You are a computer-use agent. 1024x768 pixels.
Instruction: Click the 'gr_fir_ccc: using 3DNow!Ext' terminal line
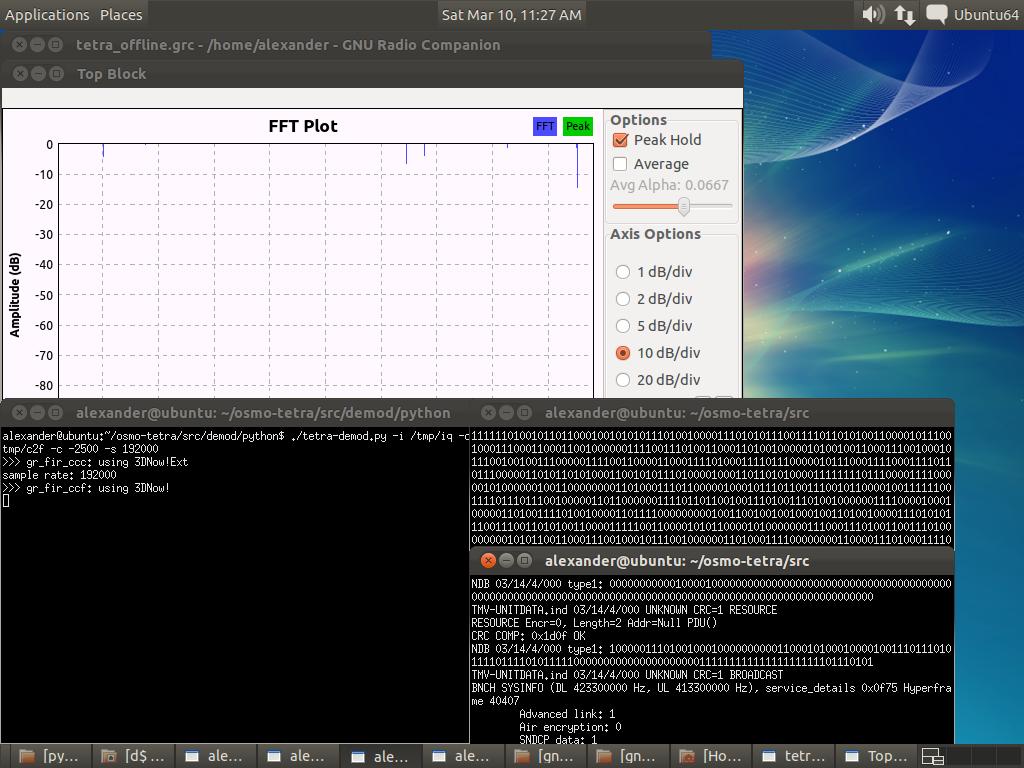pos(95,462)
